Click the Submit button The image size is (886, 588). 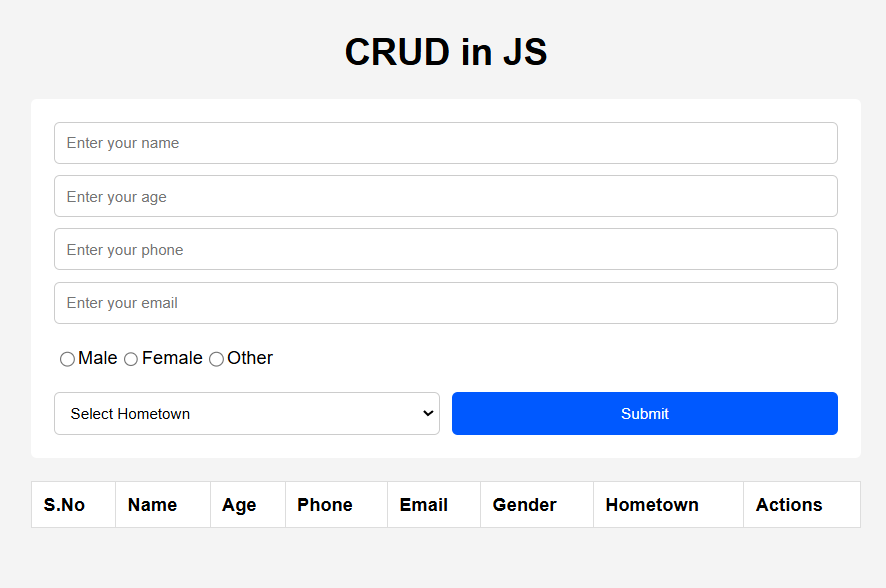pyautogui.click(x=644, y=414)
